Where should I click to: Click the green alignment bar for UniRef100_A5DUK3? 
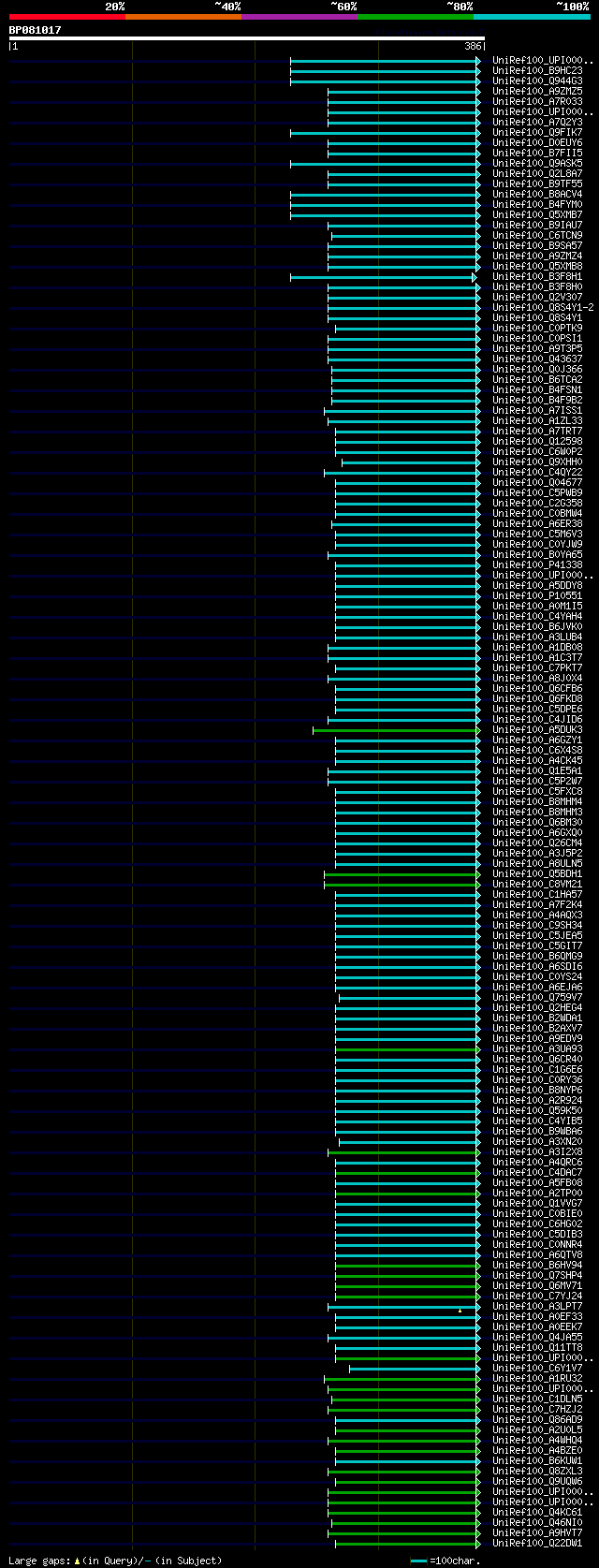(x=397, y=730)
